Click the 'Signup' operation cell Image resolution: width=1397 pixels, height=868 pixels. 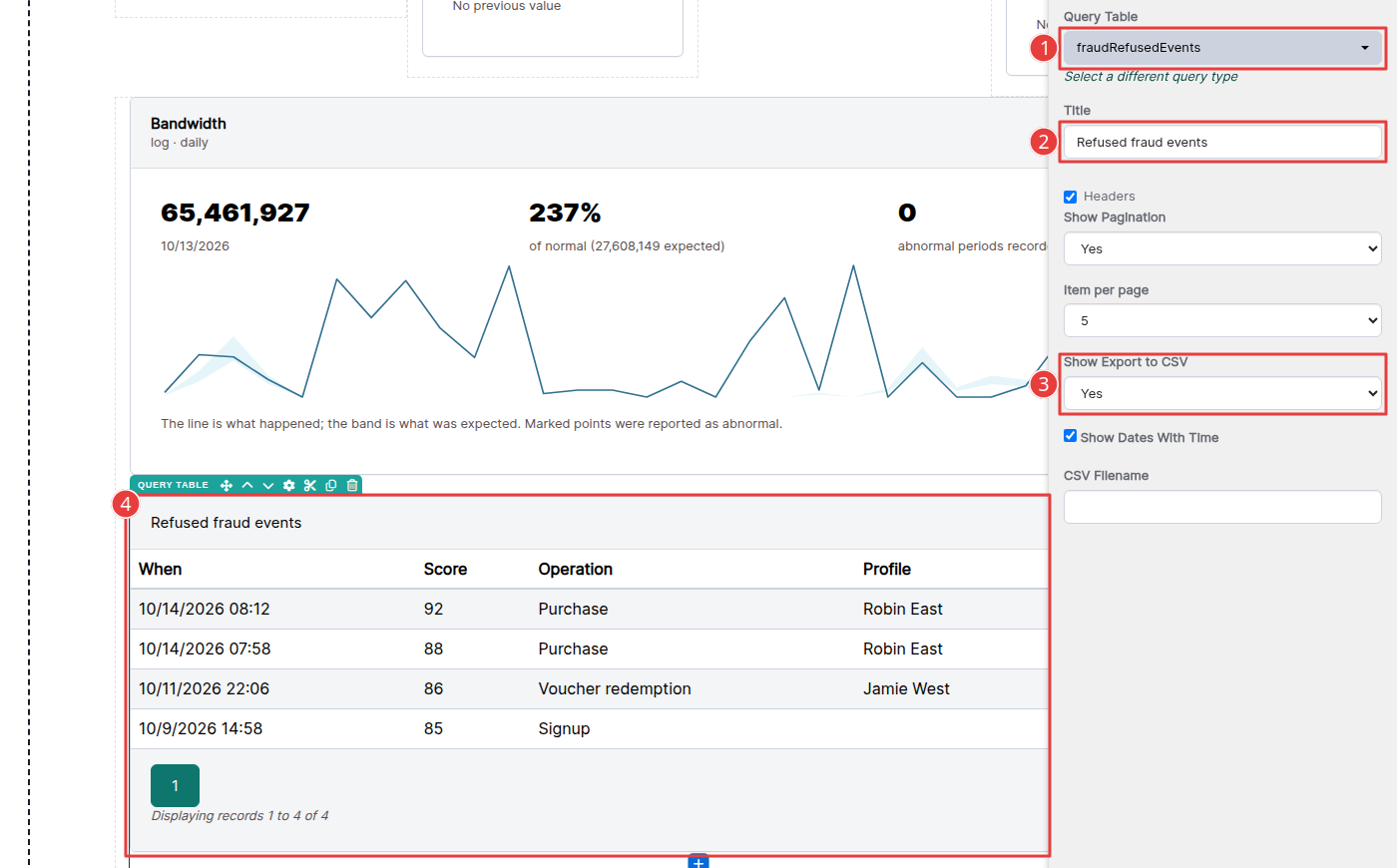pos(564,728)
